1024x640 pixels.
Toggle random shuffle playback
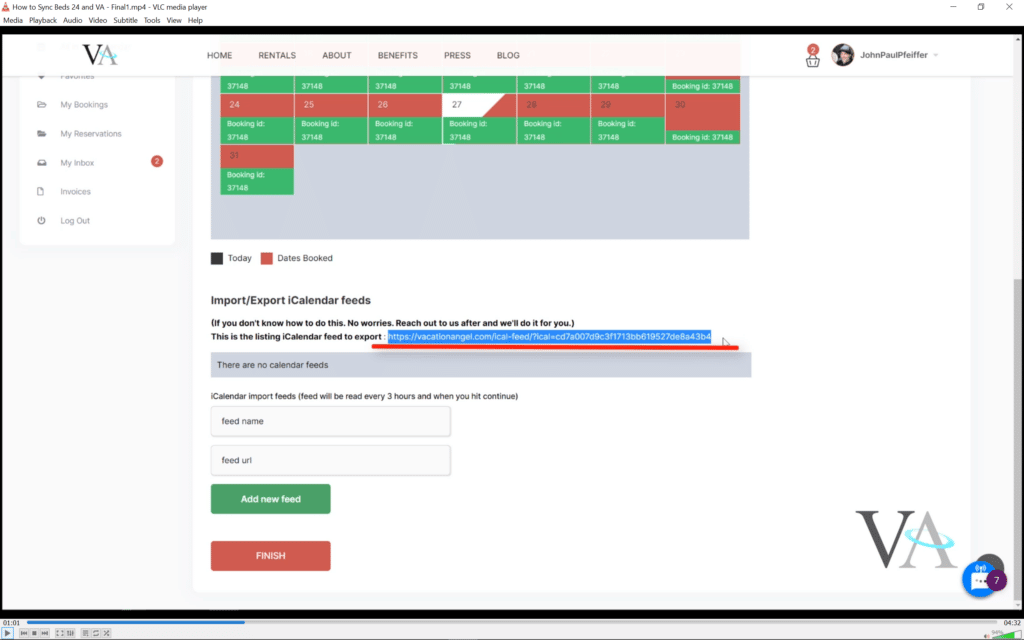[x=106, y=633]
